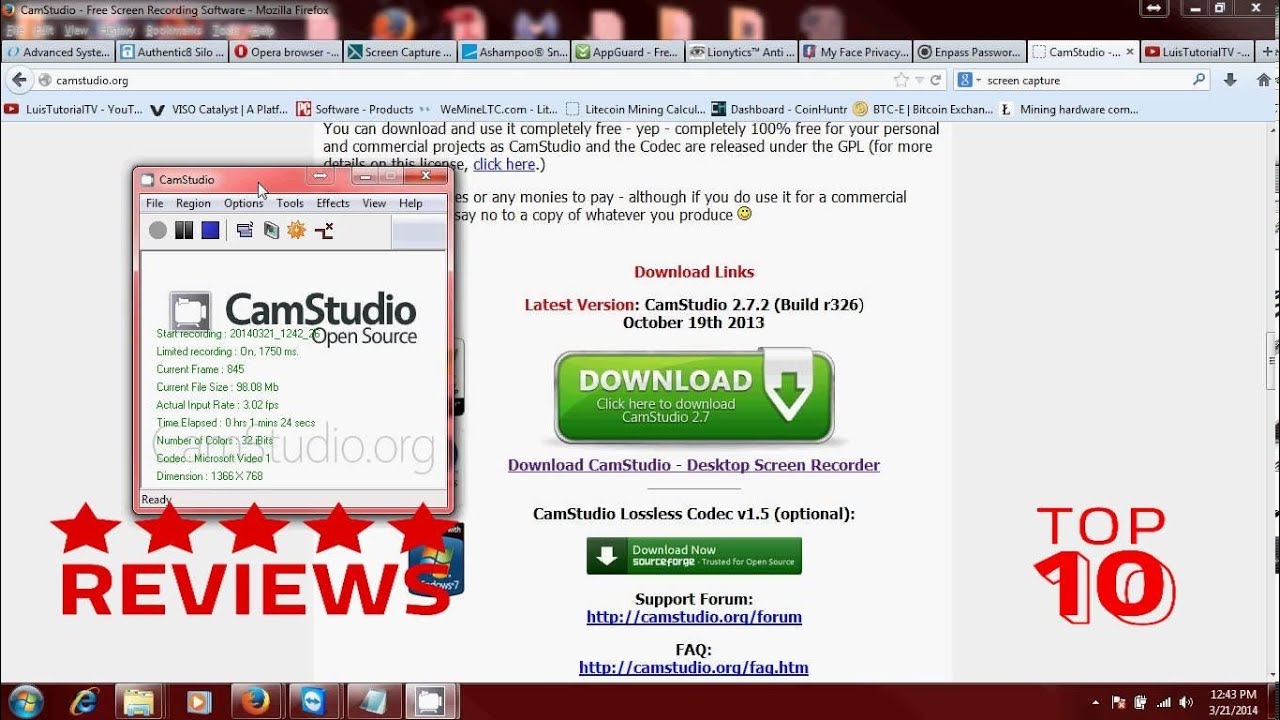Click CamStudio camera icon on taskbar
Image resolution: width=1280 pixels, height=720 pixels.
click(x=431, y=702)
